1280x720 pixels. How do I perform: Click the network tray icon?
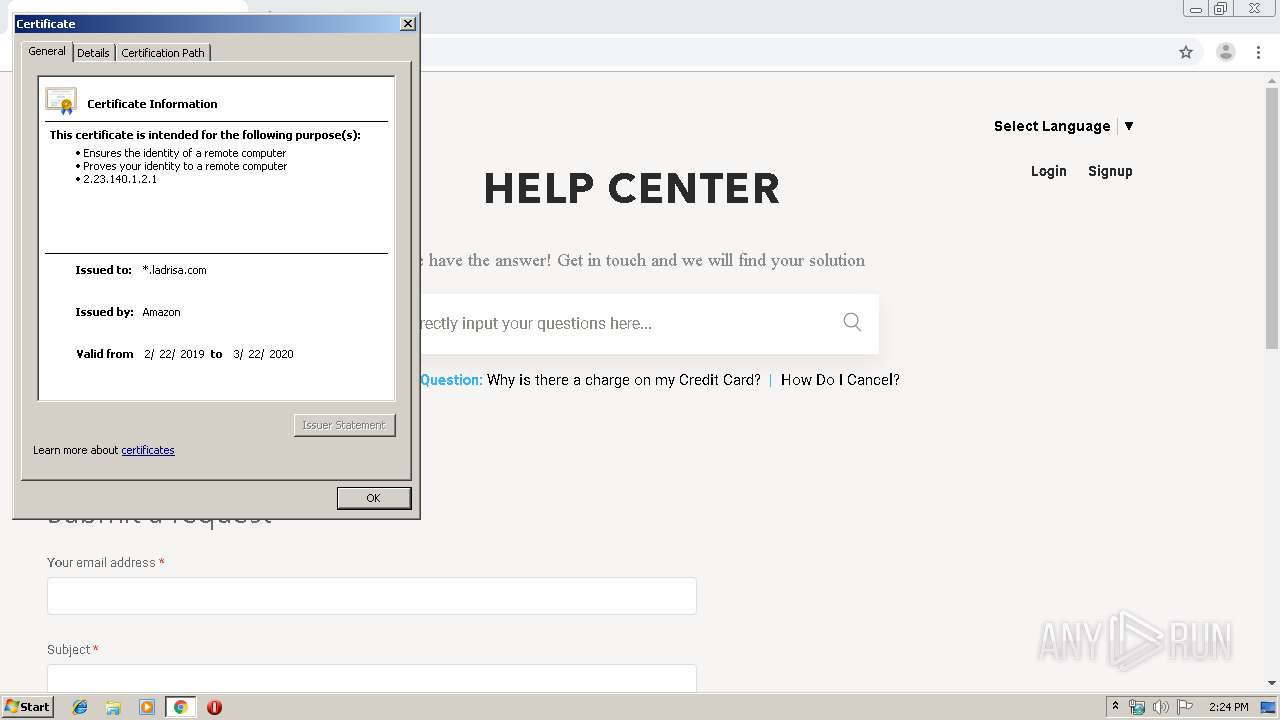tap(1137, 707)
